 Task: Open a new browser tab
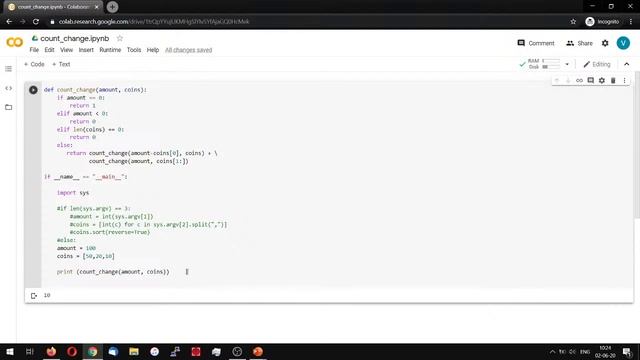tap(112, 7)
